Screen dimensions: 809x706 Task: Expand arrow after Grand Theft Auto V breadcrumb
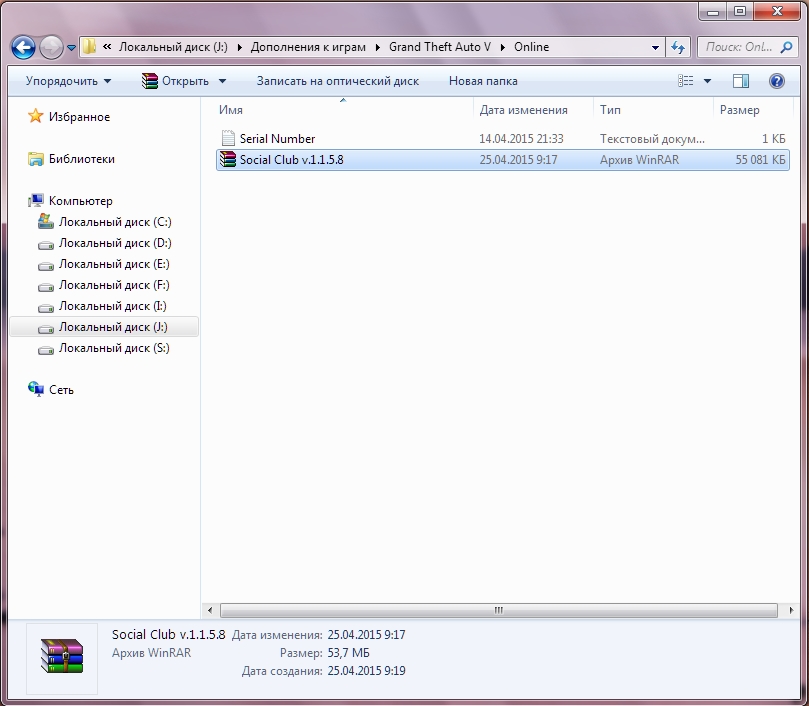[503, 47]
